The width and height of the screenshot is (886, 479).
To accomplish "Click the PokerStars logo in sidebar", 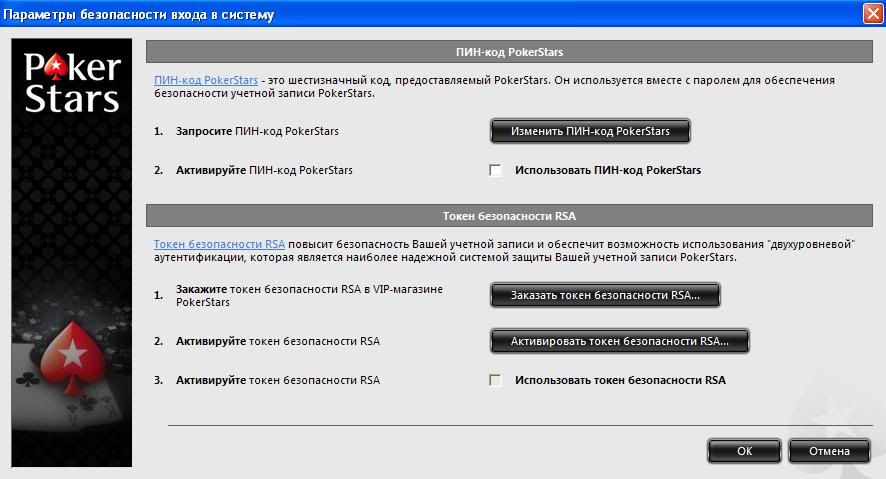I will 72,82.
